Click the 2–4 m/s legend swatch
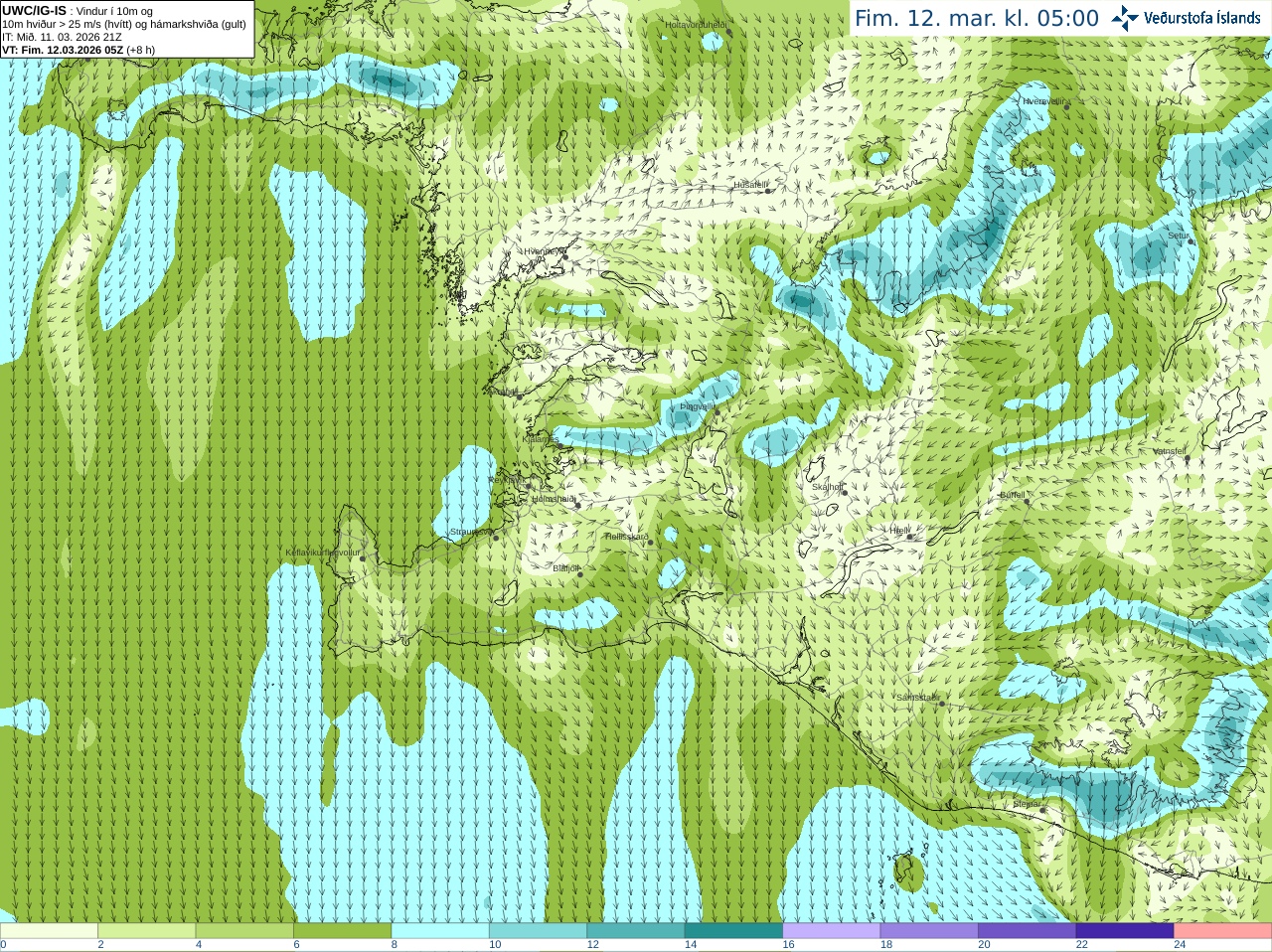 tap(146, 931)
